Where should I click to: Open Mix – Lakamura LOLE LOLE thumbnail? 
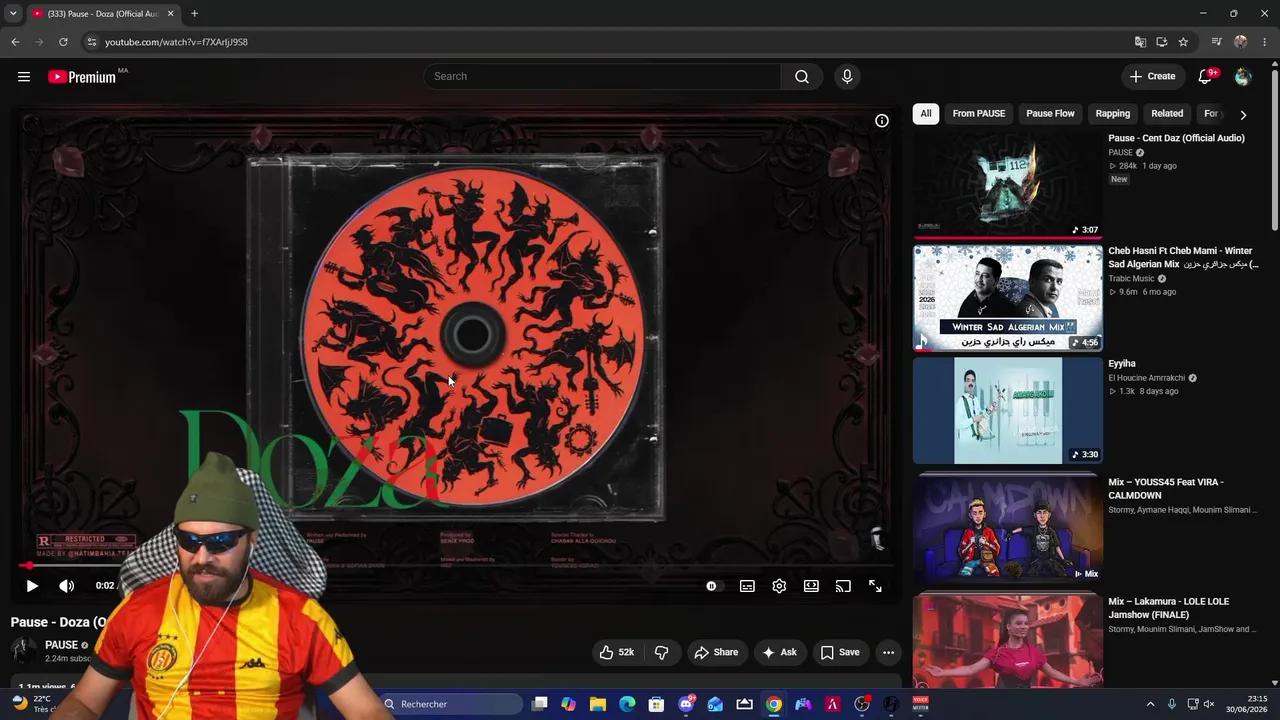click(x=1008, y=640)
